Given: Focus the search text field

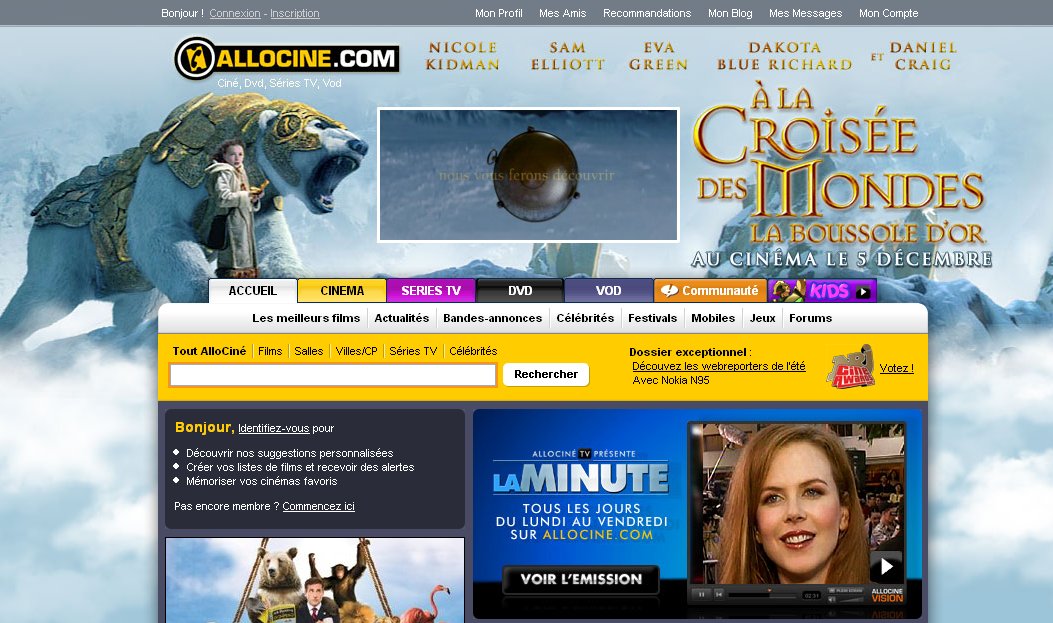Looking at the screenshot, I should click(x=333, y=375).
